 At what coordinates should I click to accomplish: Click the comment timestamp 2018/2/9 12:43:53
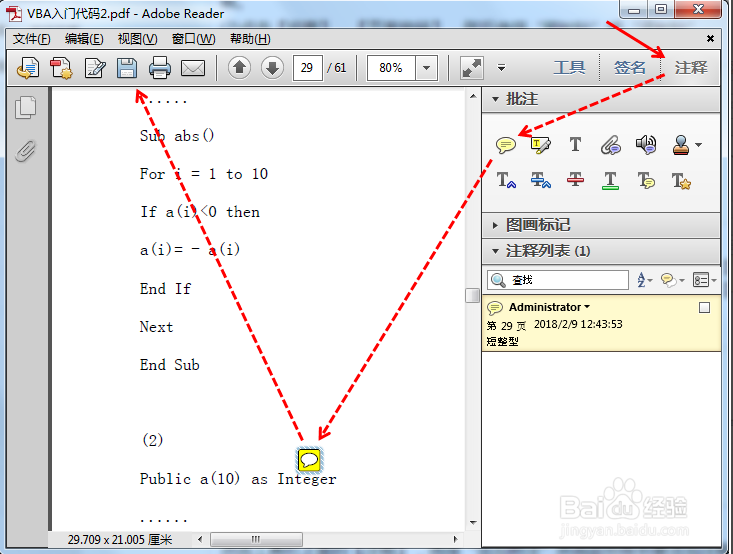[578, 324]
